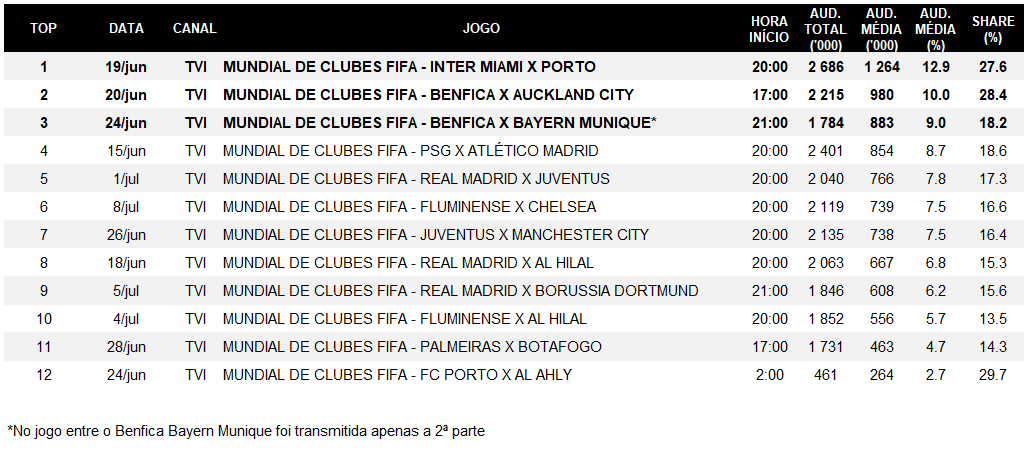Click the TOP column header

coord(43,28)
